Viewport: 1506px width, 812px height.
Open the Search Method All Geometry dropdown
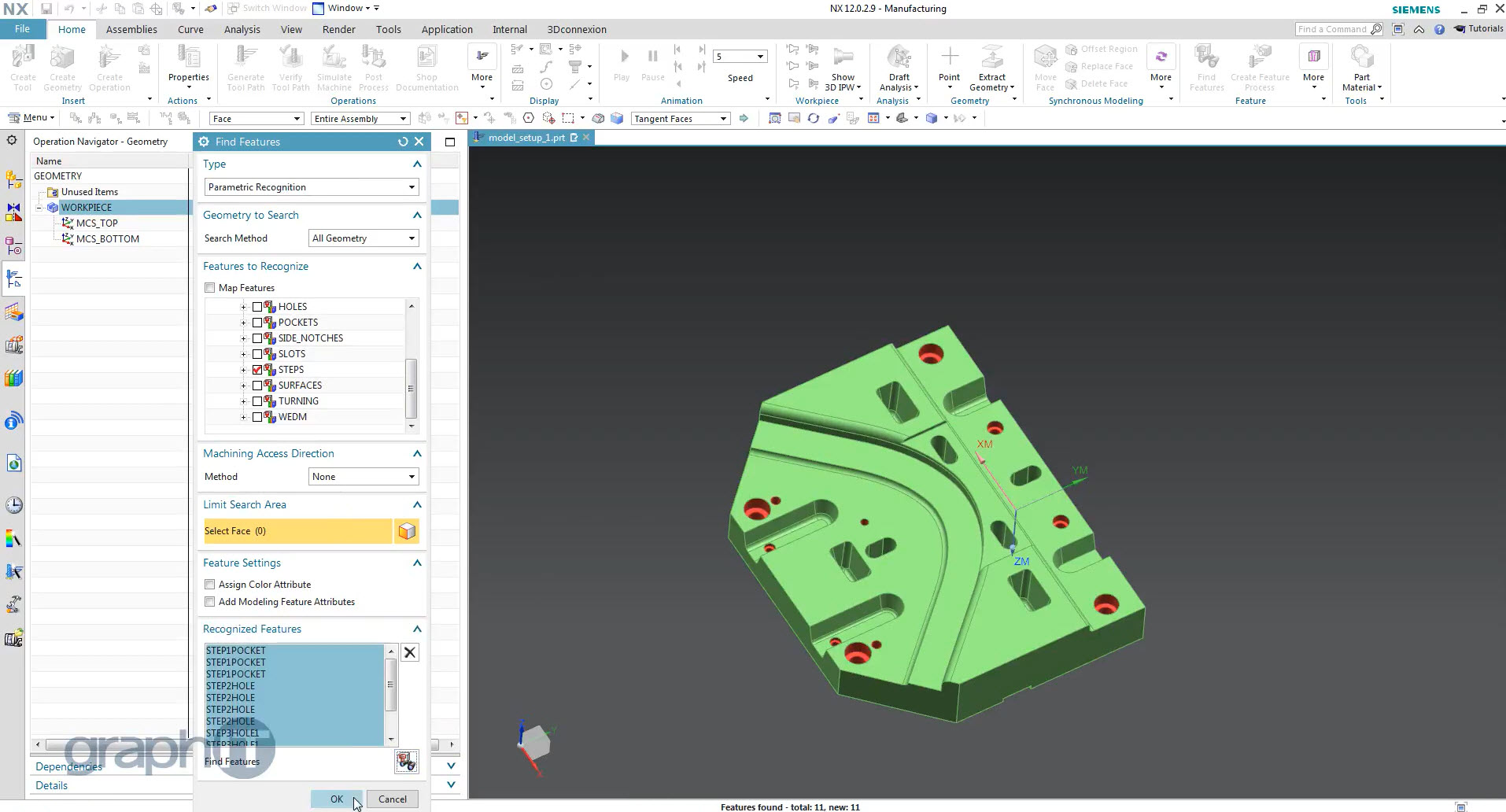pyautogui.click(x=364, y=238)
